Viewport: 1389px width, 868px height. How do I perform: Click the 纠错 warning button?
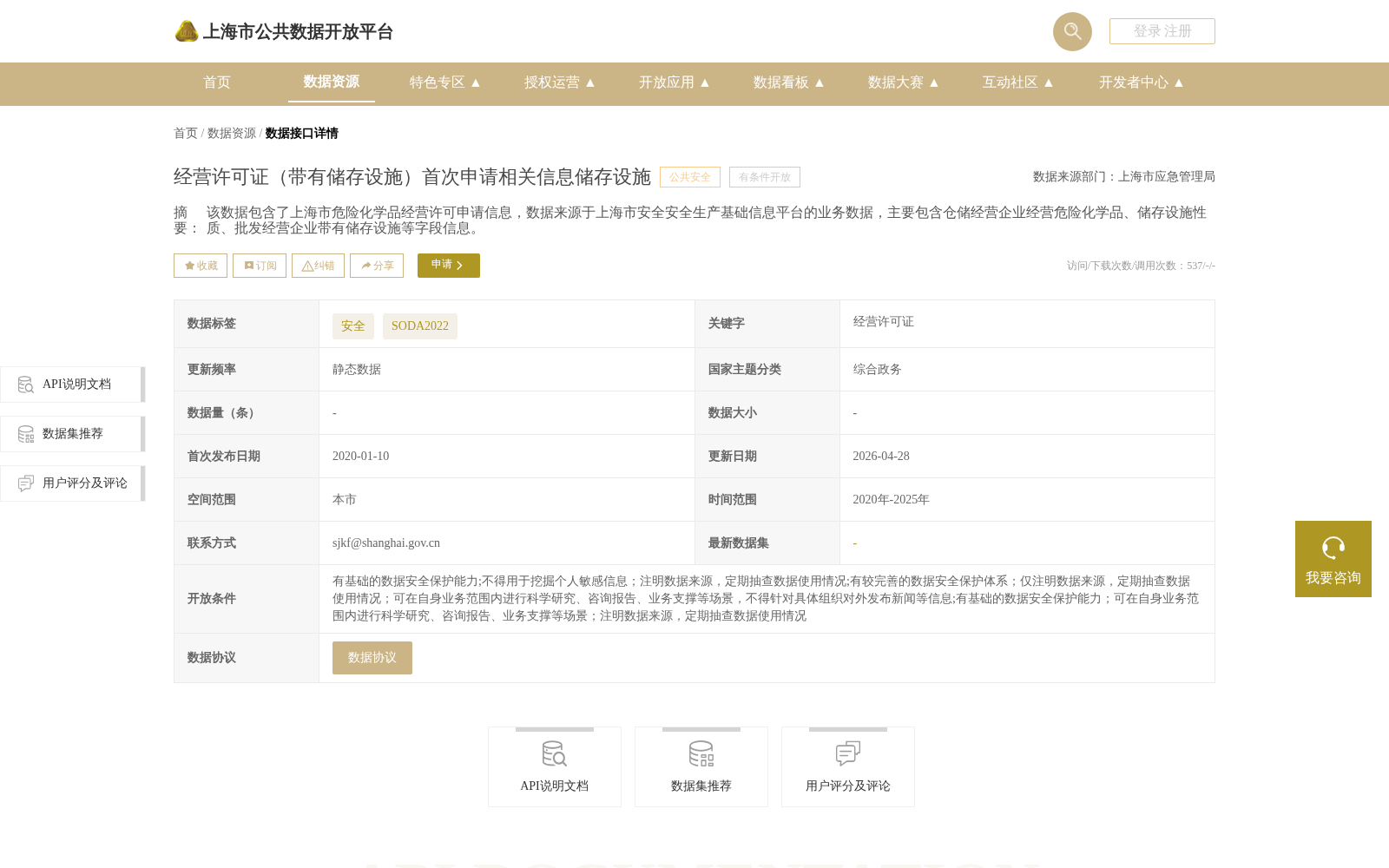[x=318, y=266]
